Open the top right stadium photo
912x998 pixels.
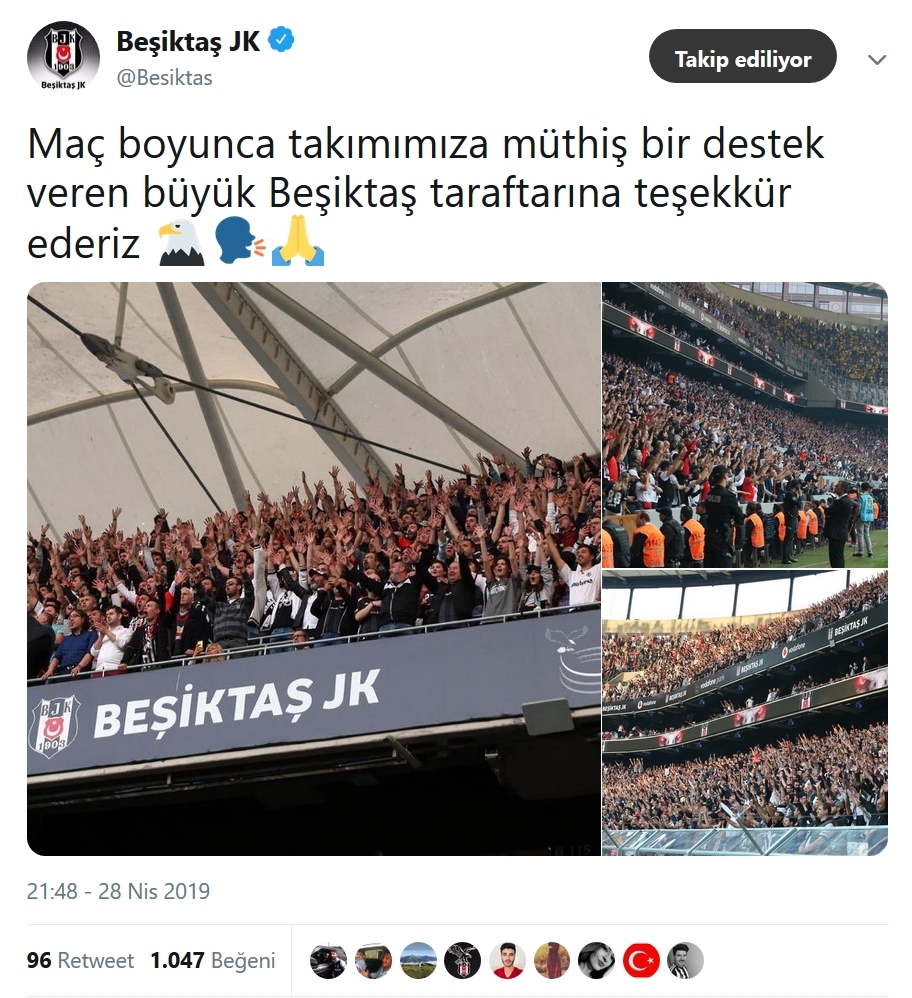tap(745, 425)
